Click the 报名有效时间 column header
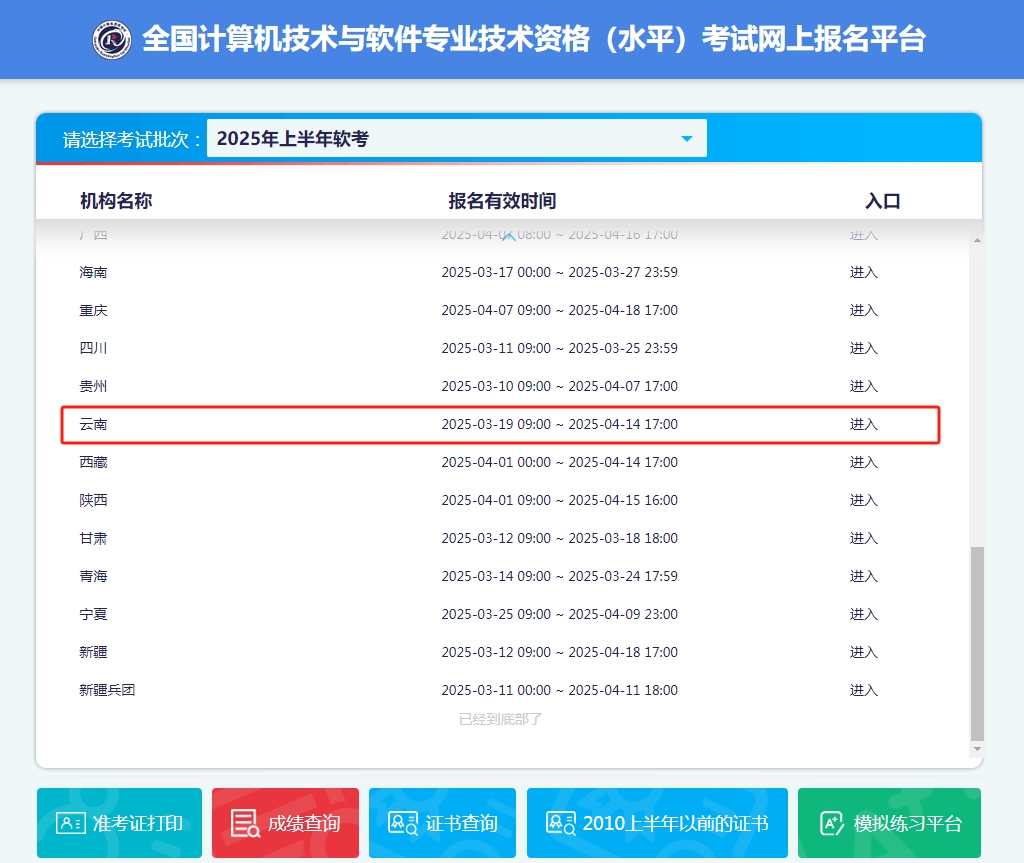The height and width of the screenshot is (863, 1024). 503,200
